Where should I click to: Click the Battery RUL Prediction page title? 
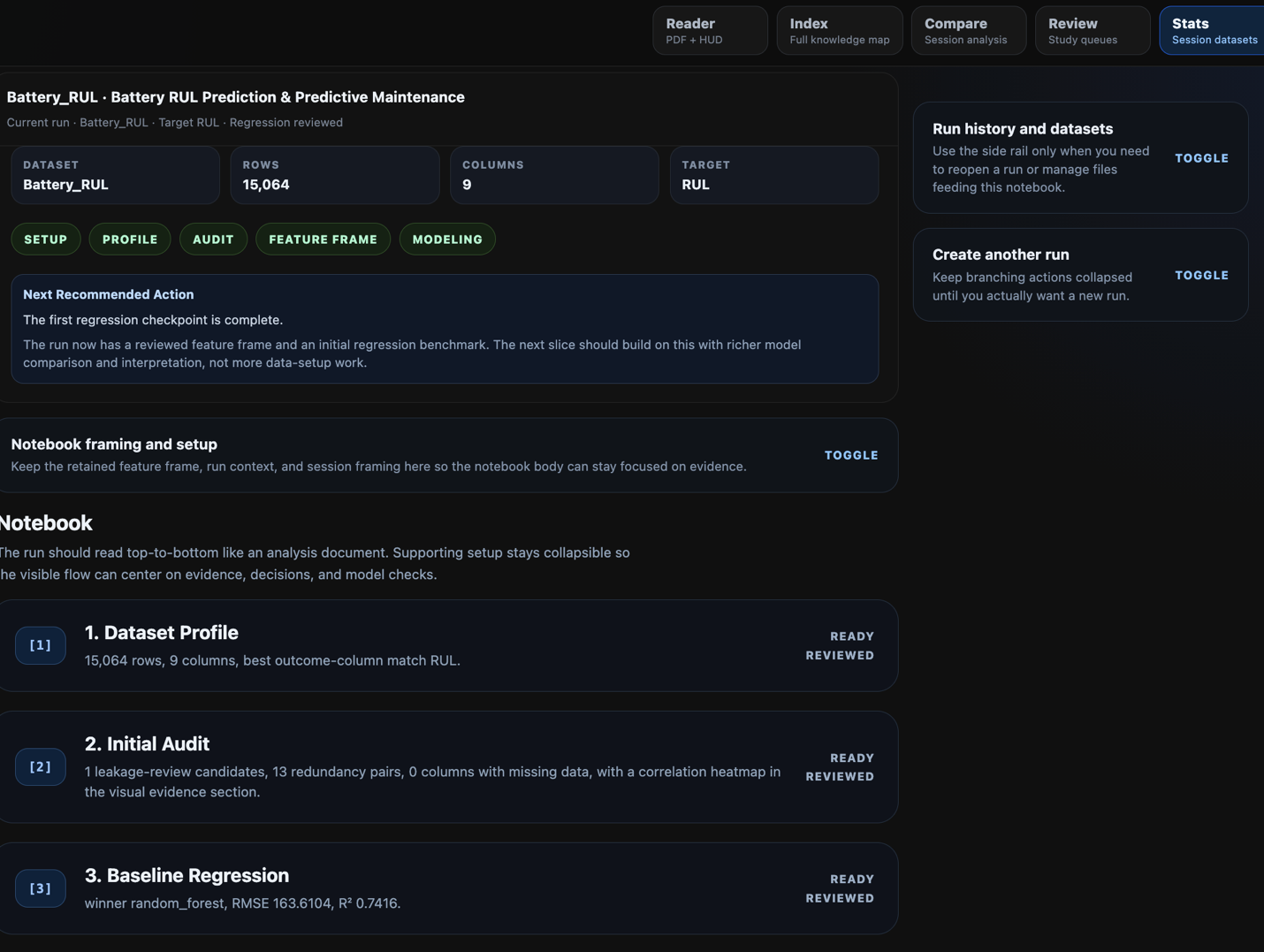pyautogui.click(x=235, y=97)
